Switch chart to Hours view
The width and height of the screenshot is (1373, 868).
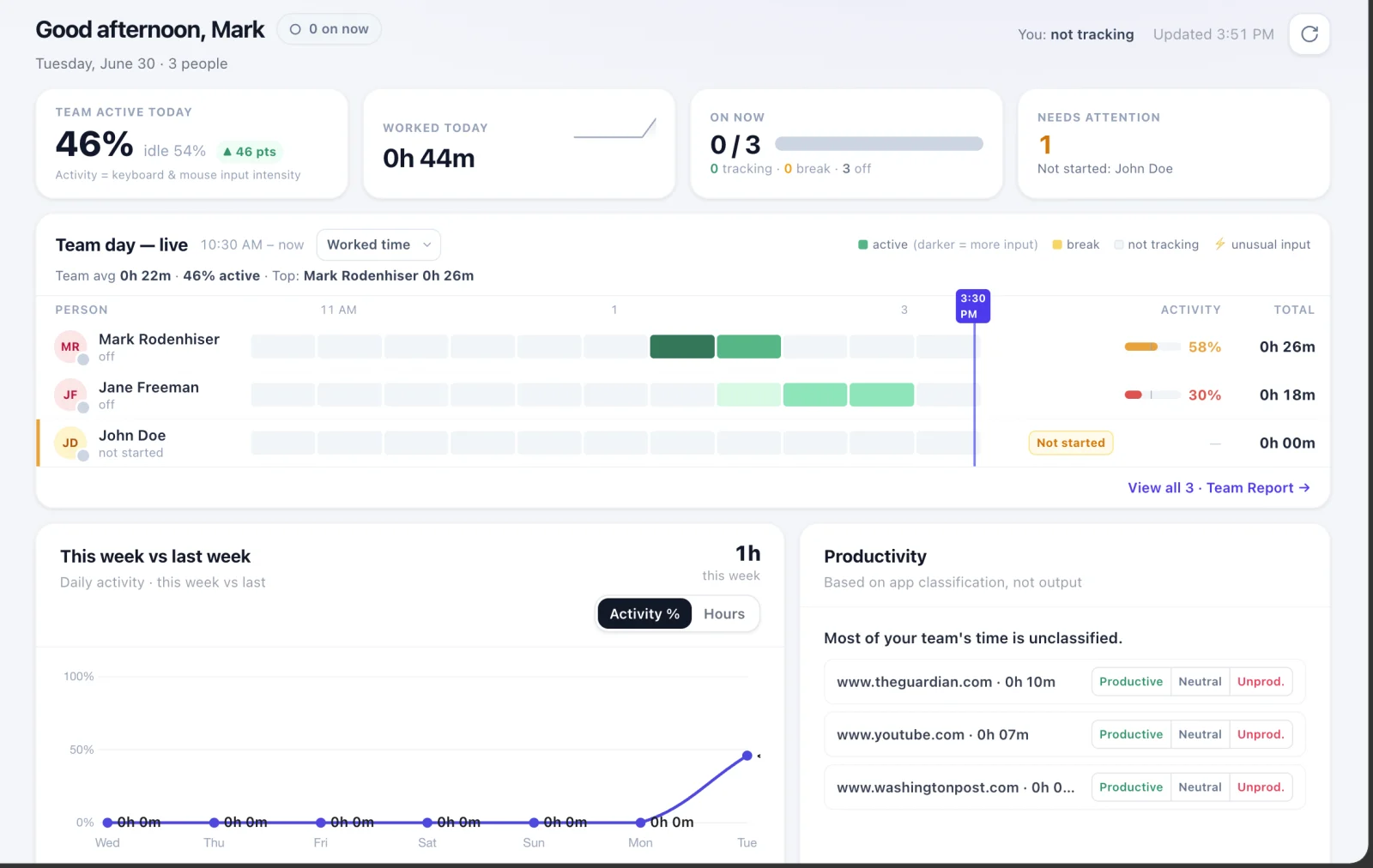coord(724,613)
